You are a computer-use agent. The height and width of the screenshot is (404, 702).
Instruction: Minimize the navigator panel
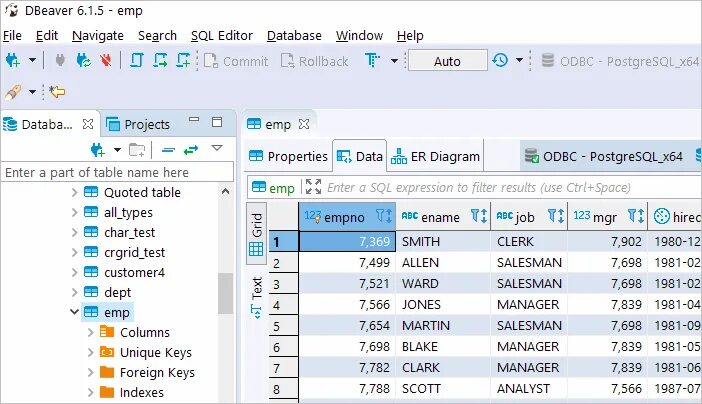pos(194,120)
